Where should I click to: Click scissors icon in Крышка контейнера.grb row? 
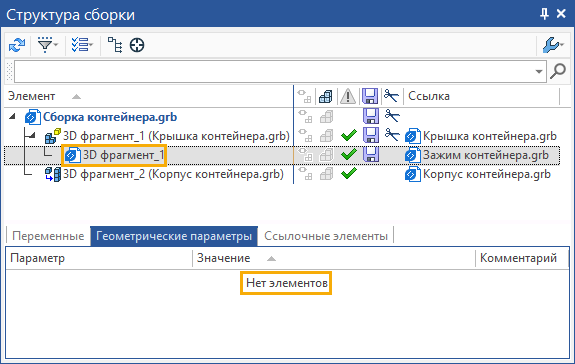[x=392, y=135]
